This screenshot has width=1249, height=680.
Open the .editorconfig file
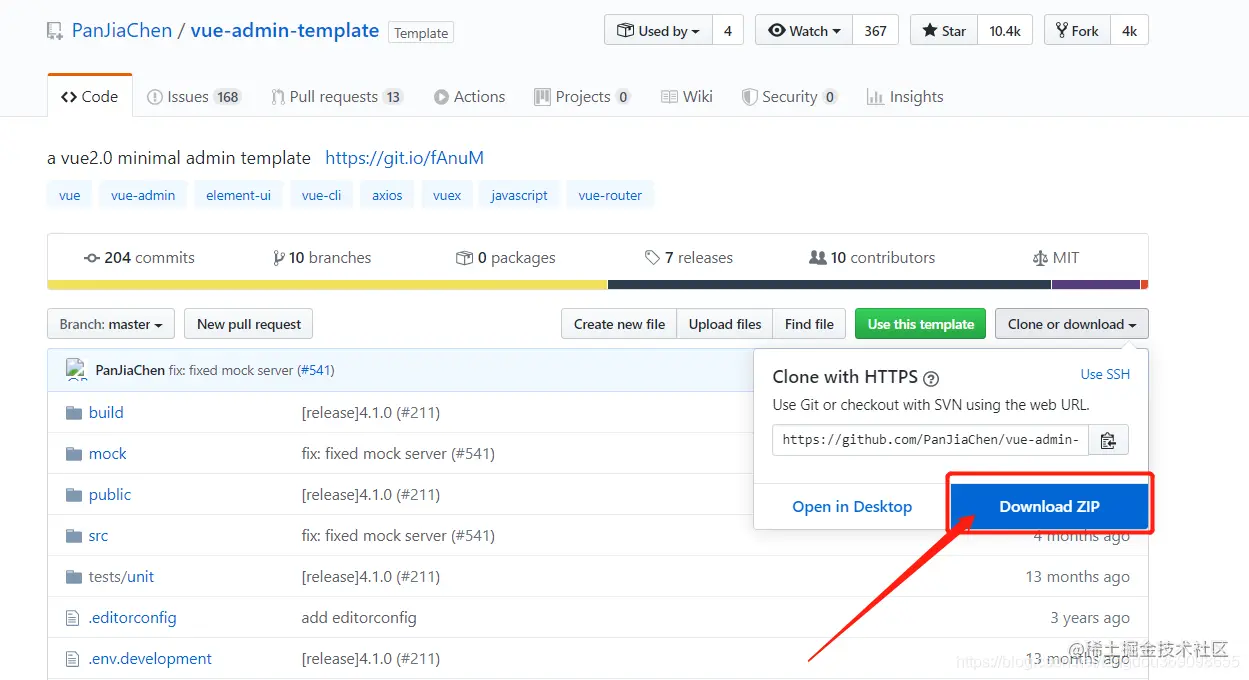point(132,617)
